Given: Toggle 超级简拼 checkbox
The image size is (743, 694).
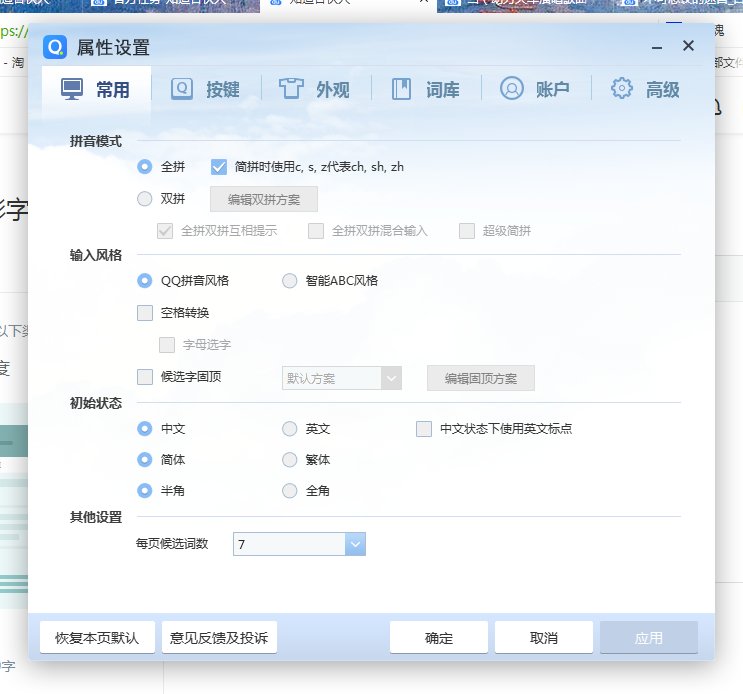Looking at the screenshot, I should (467, 231).
